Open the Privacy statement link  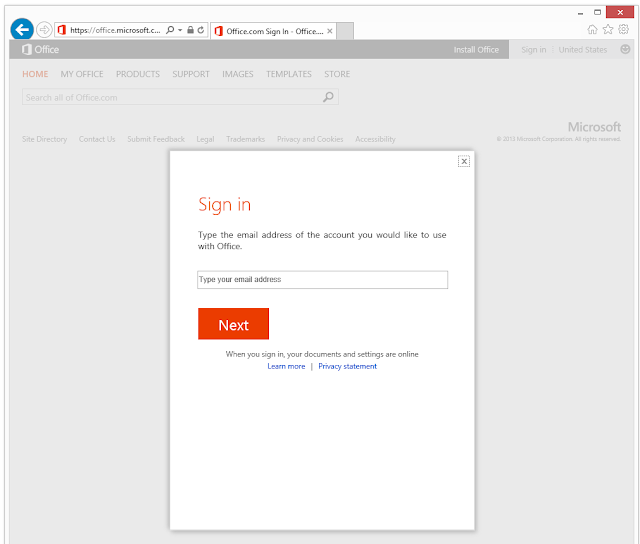348,366
